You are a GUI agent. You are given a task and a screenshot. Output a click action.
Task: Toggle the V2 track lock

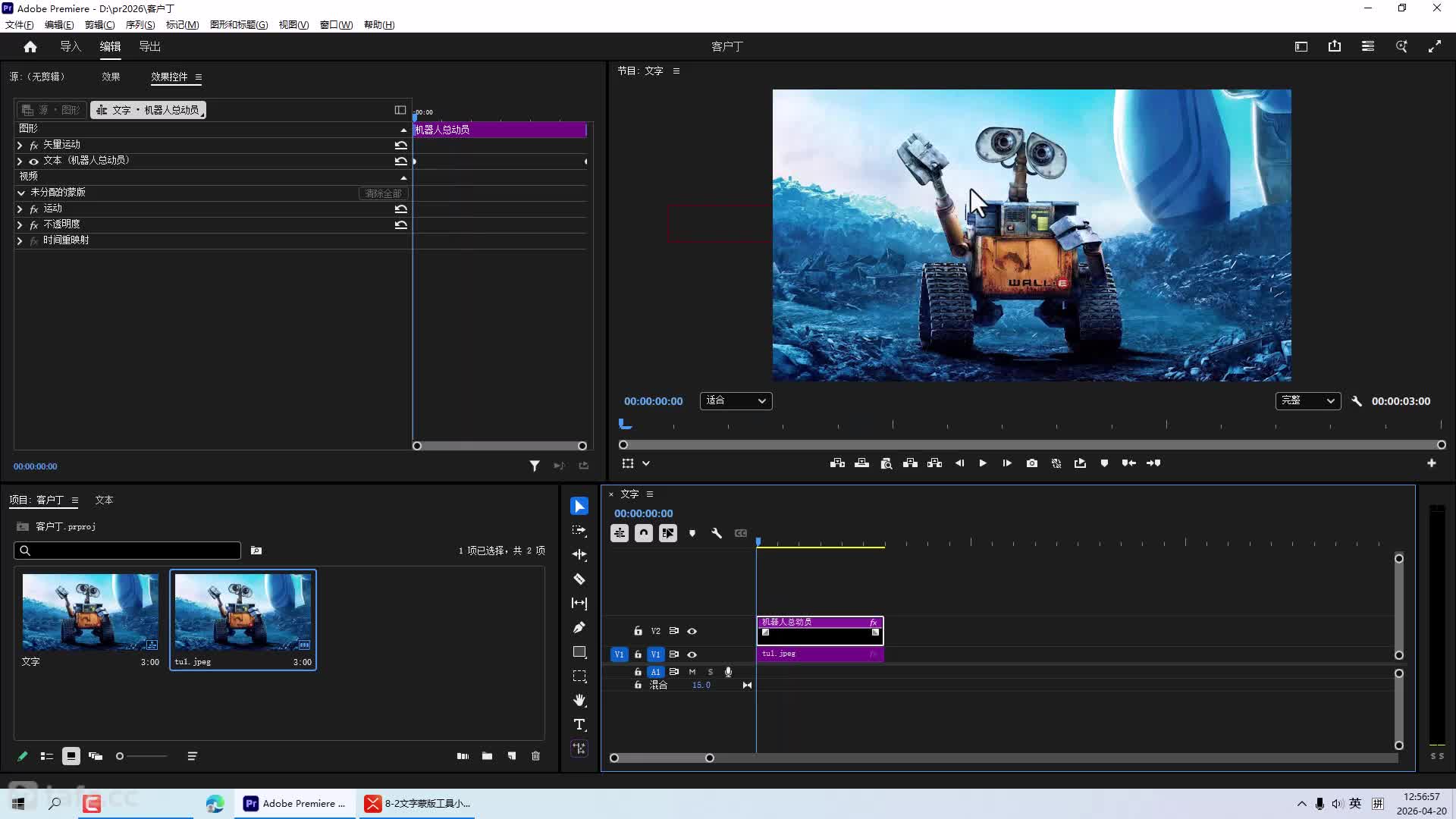(x=638, y=631)
